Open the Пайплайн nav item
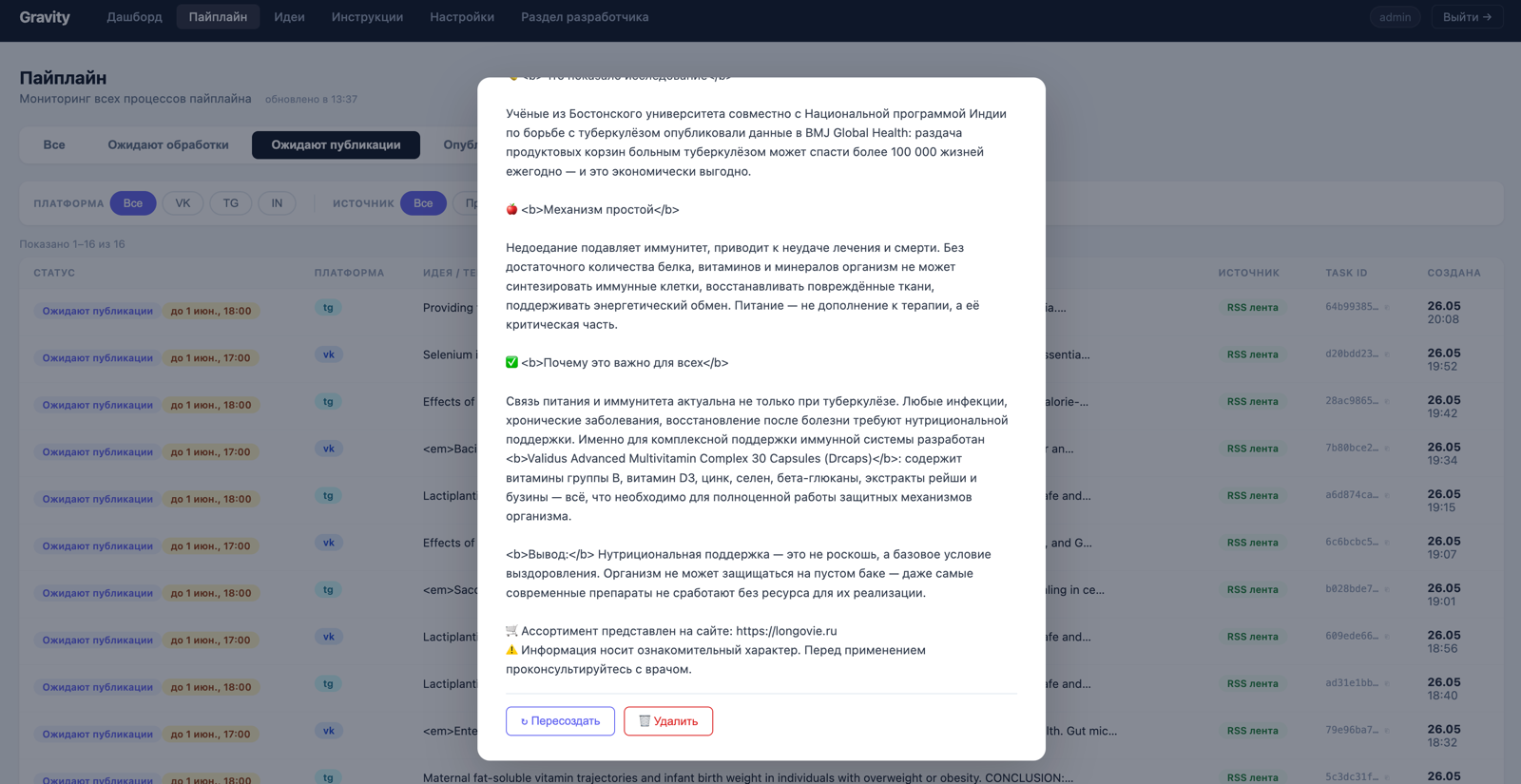Image resolution: width=1521 pixels, height=784 pixels. (x=218, y=17)
